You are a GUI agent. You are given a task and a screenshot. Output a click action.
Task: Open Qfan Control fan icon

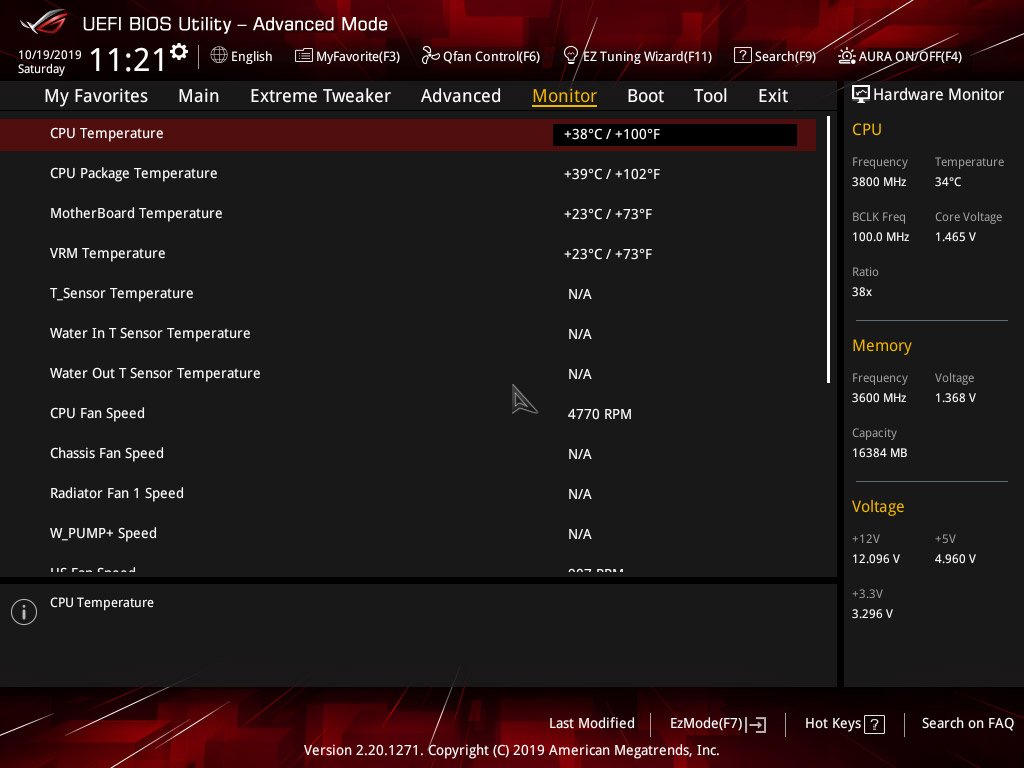pos(431,56)
